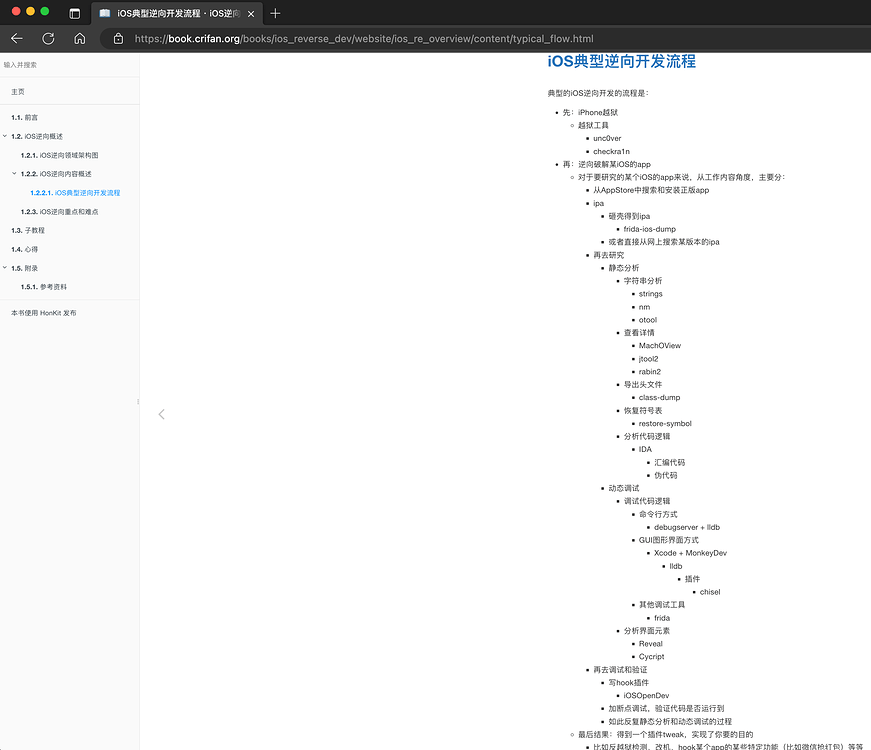
Task: Open a new tab with plus icon
Action: [x=275, y=13]
